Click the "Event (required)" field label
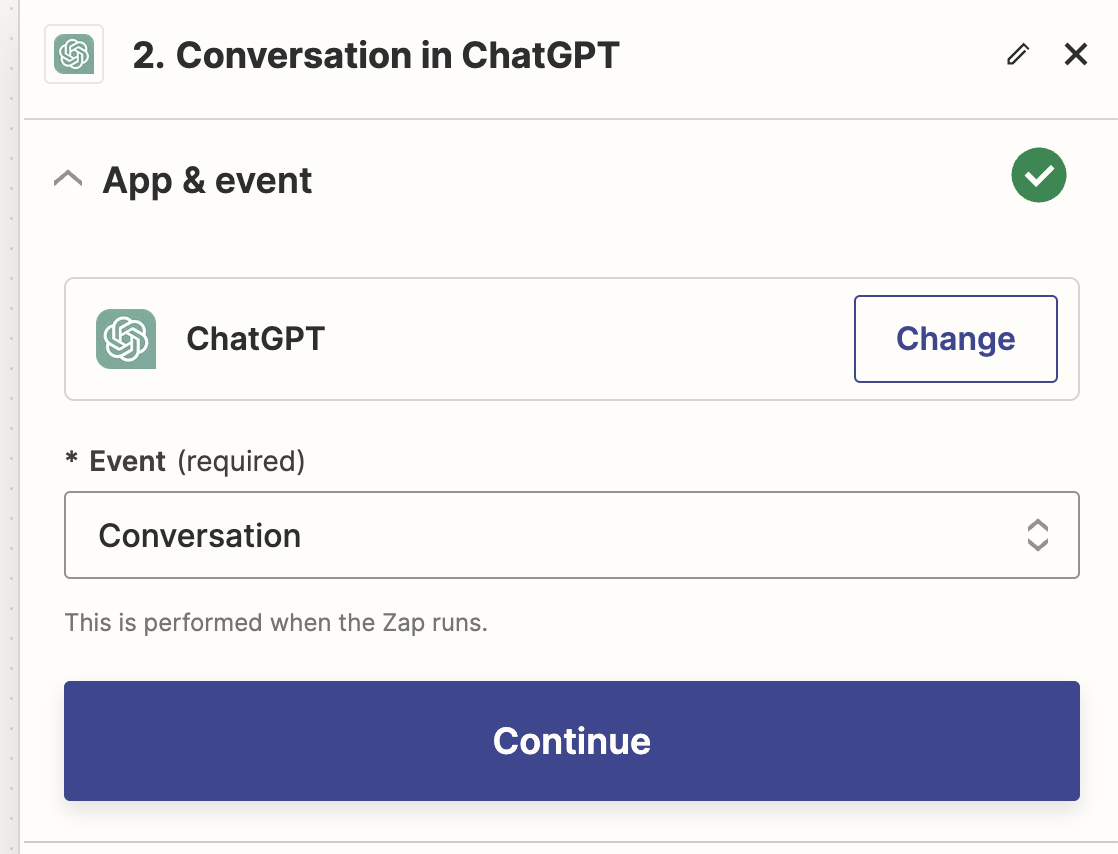This screenshot has width=1118, height=854. coord(185,461)
